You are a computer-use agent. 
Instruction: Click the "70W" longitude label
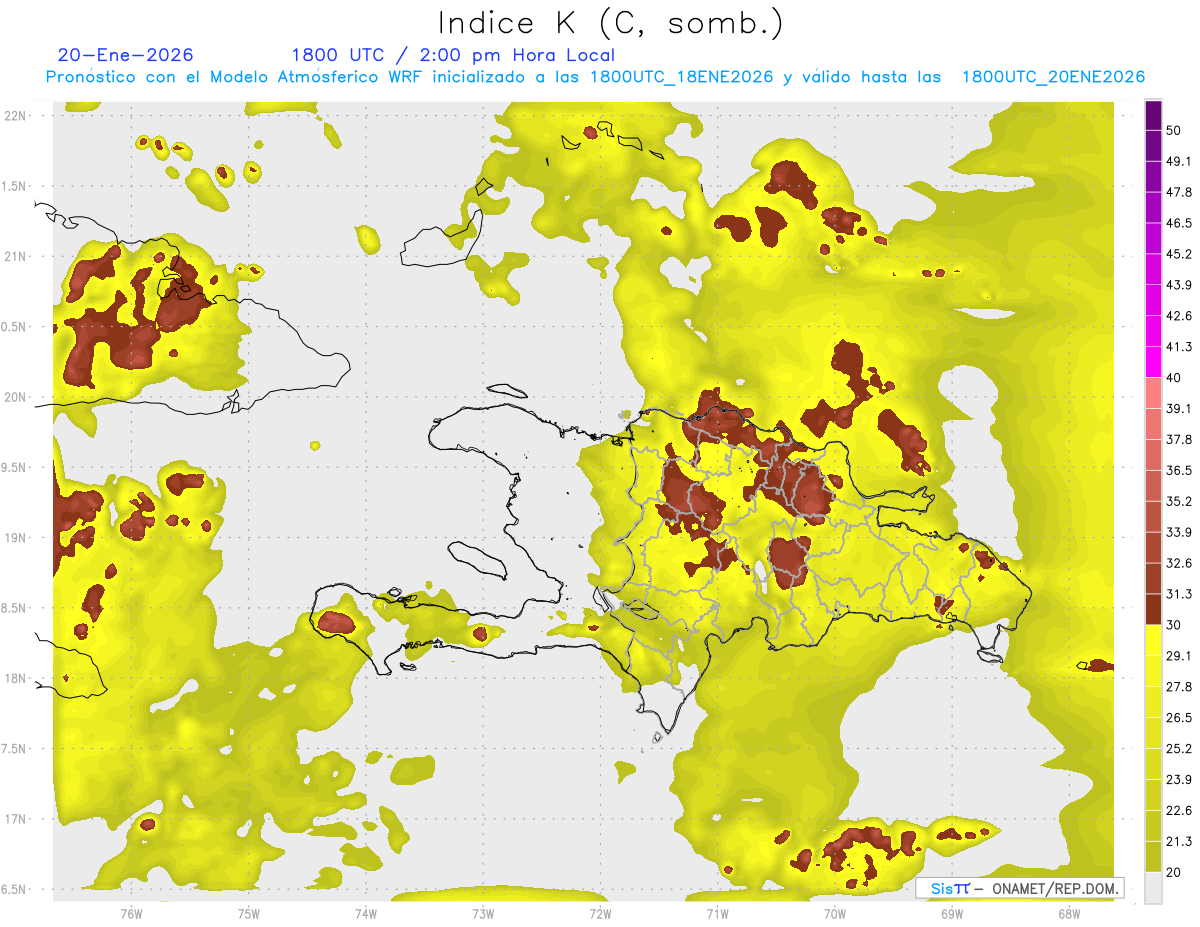pos(835,913)
